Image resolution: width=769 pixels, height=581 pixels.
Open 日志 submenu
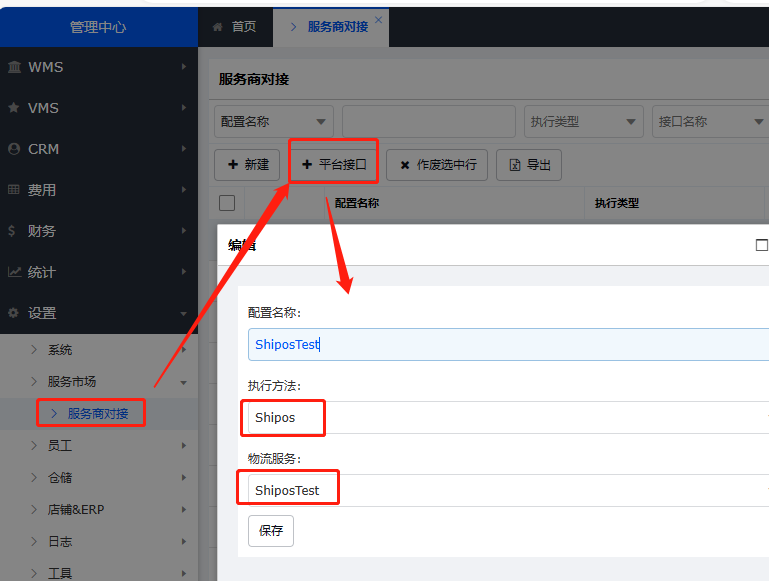point(99,541)
